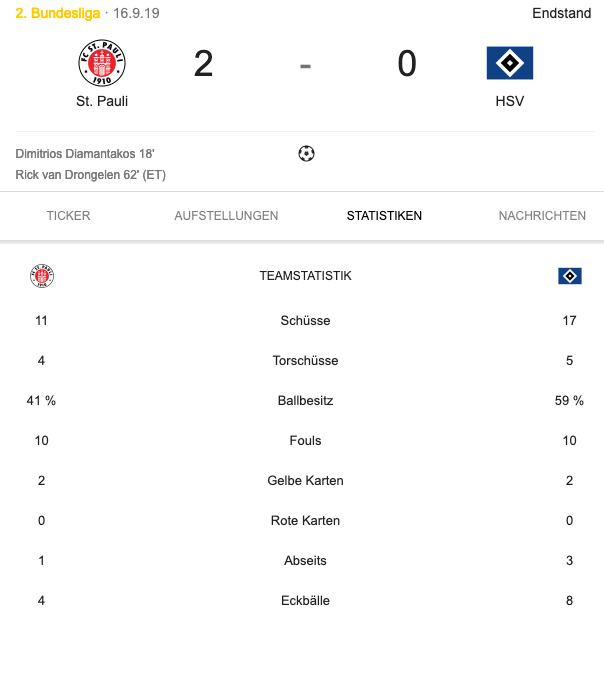Screen dimensions: 604x673
Task: Click the Eckbälle statistic label
Action: (x=305, y=600)
